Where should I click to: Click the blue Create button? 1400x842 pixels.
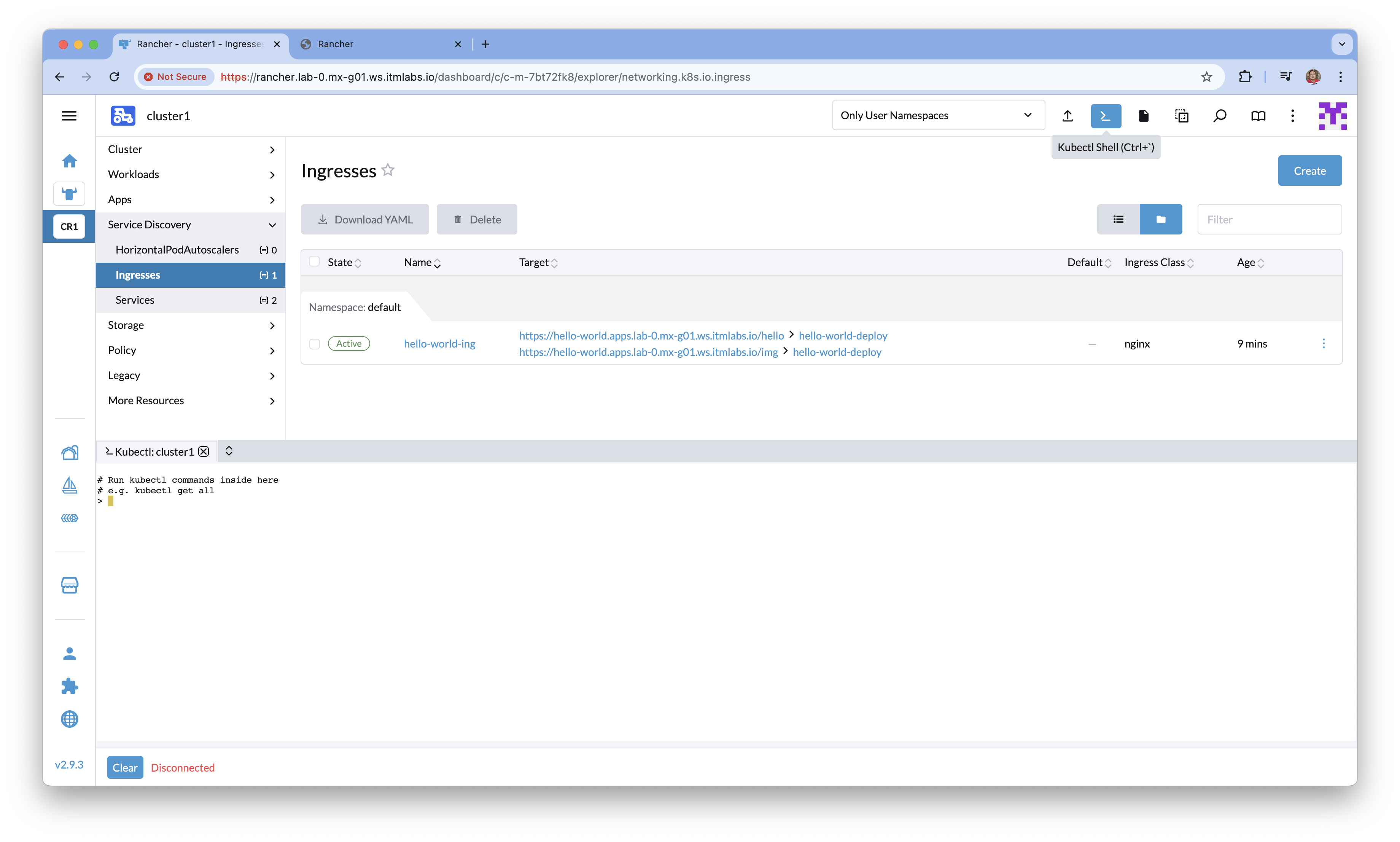pos(1309,170)
